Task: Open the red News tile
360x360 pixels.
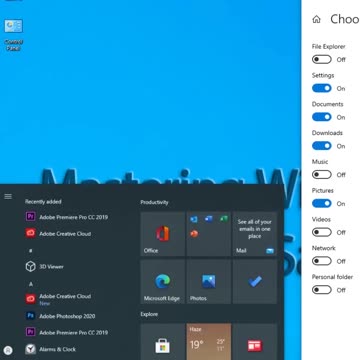Action: click(255, 342)
